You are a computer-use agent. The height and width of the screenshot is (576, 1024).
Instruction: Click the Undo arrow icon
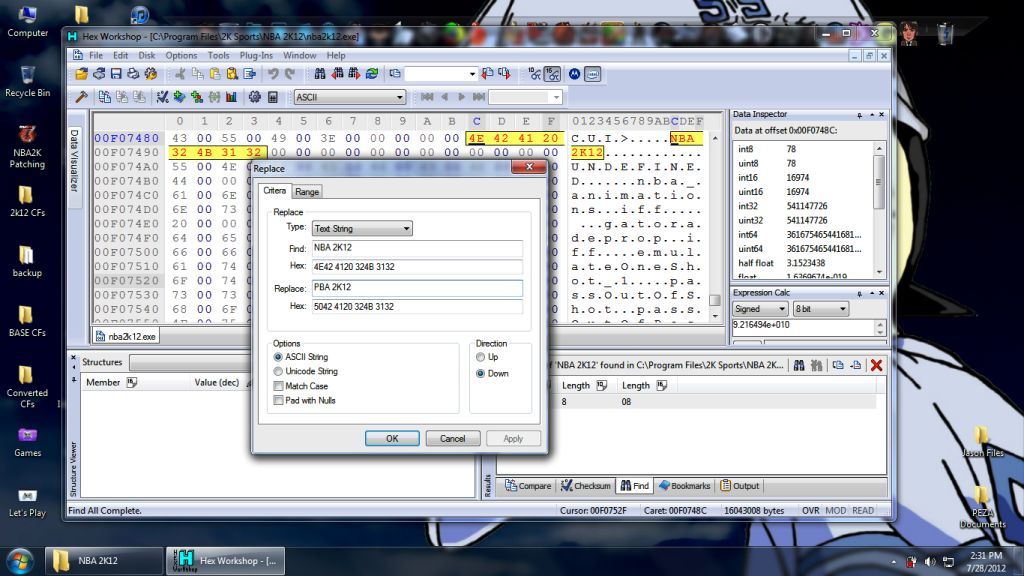click(x=273, y=74)
